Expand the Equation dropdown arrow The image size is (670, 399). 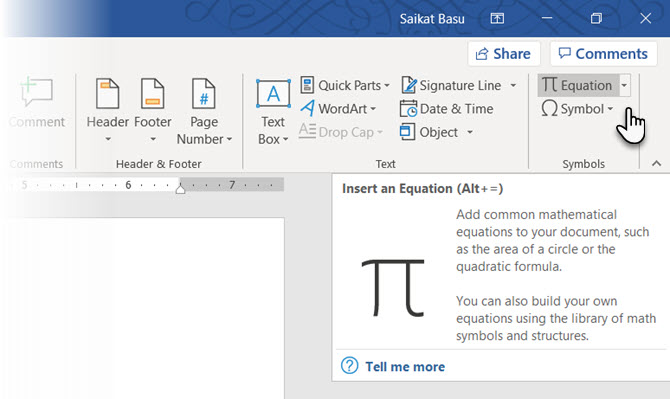(x=624, y=85)
